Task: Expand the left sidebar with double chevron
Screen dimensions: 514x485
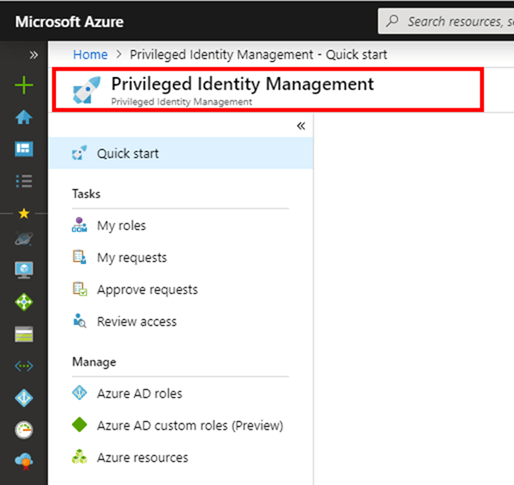Action: click(33, 55)
